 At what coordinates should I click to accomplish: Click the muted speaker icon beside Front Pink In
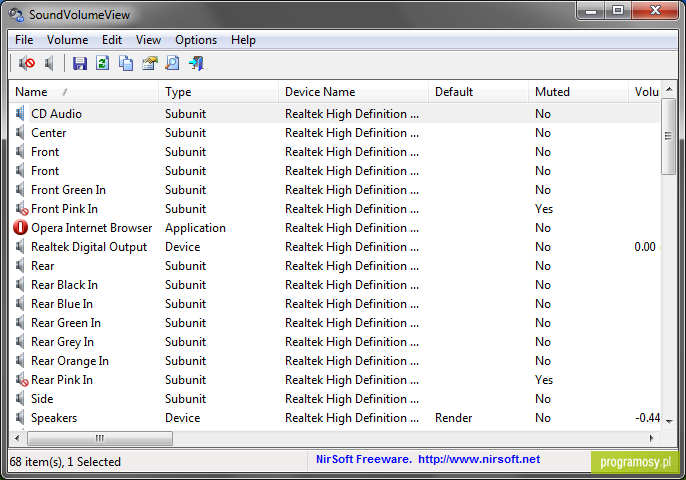(x=21, y=209)
